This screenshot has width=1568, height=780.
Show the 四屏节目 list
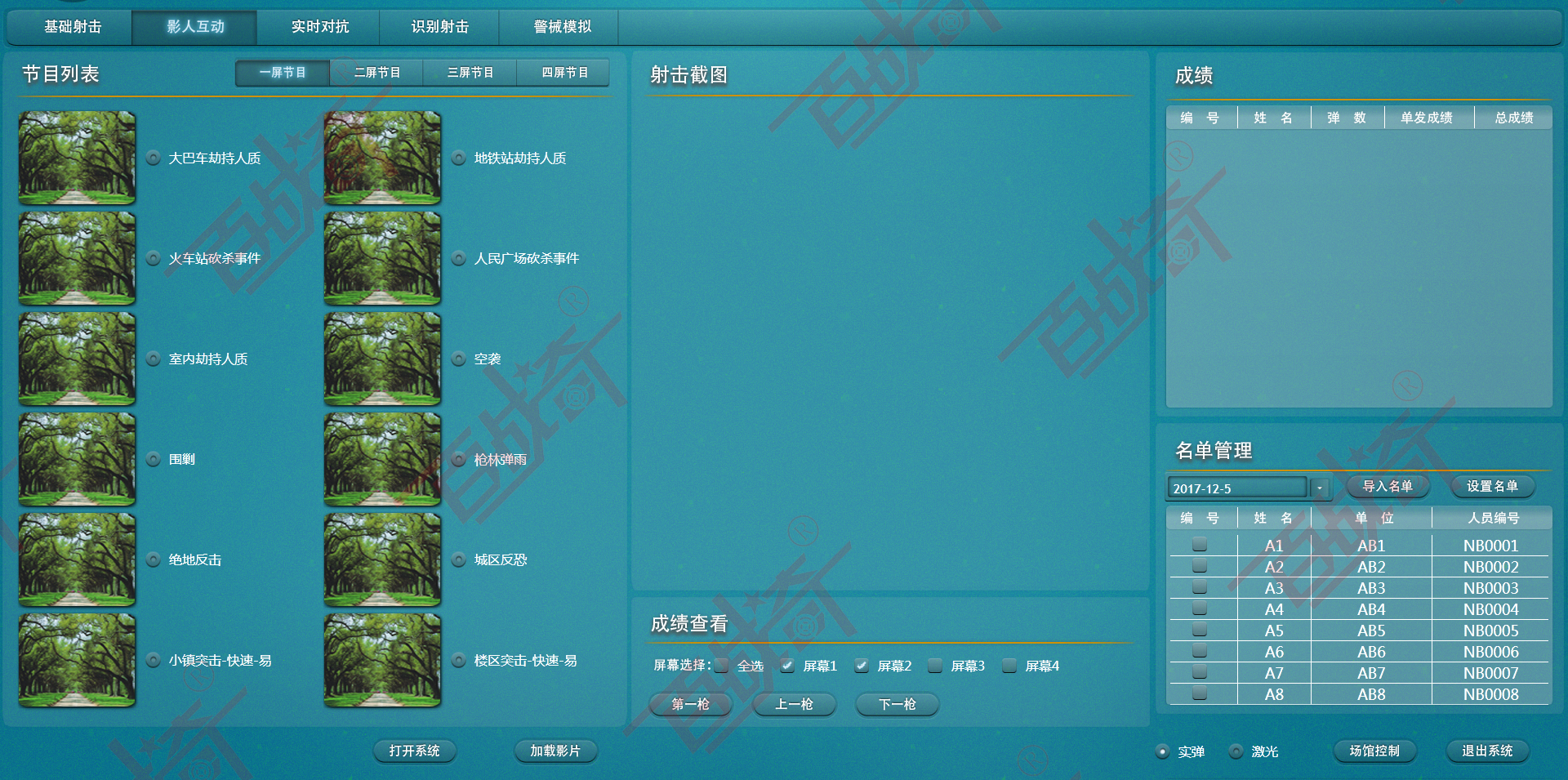point(564,73)
